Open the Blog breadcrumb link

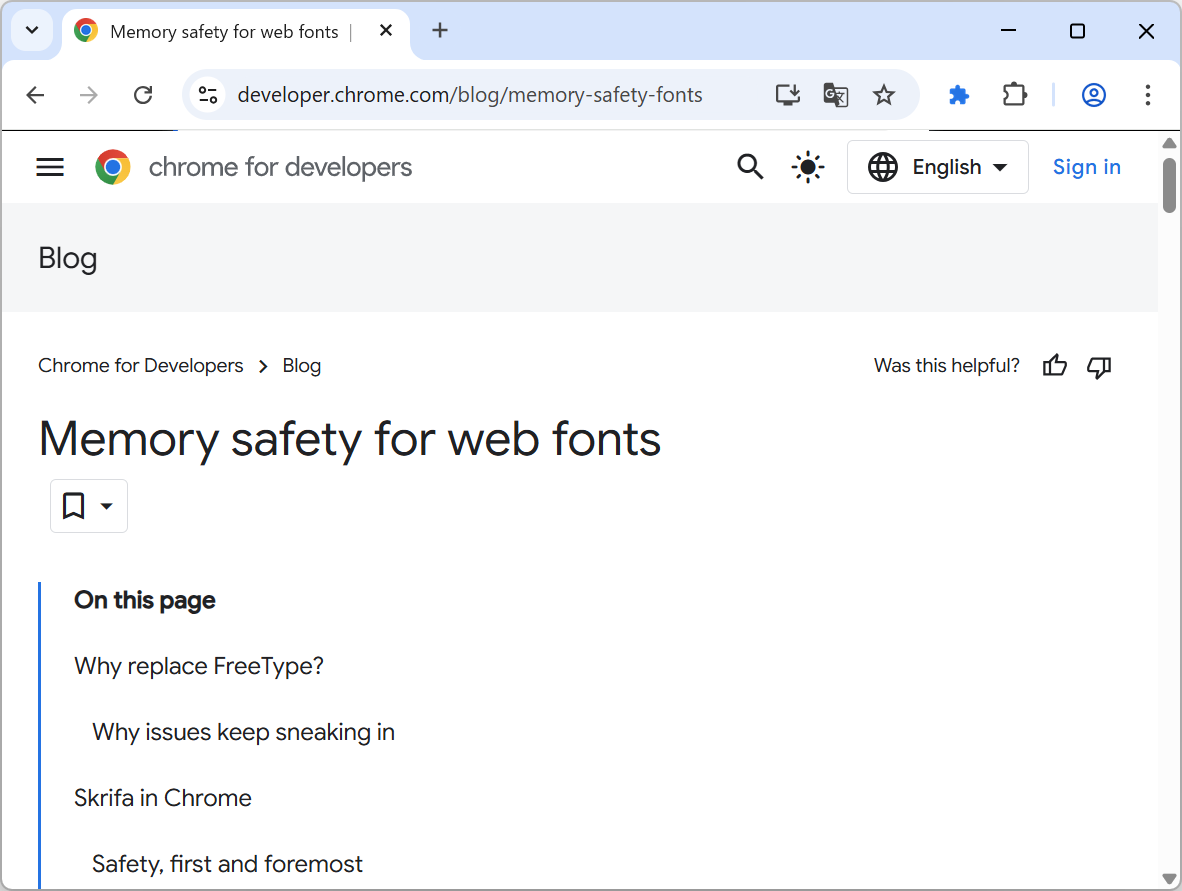click(301, 365)
